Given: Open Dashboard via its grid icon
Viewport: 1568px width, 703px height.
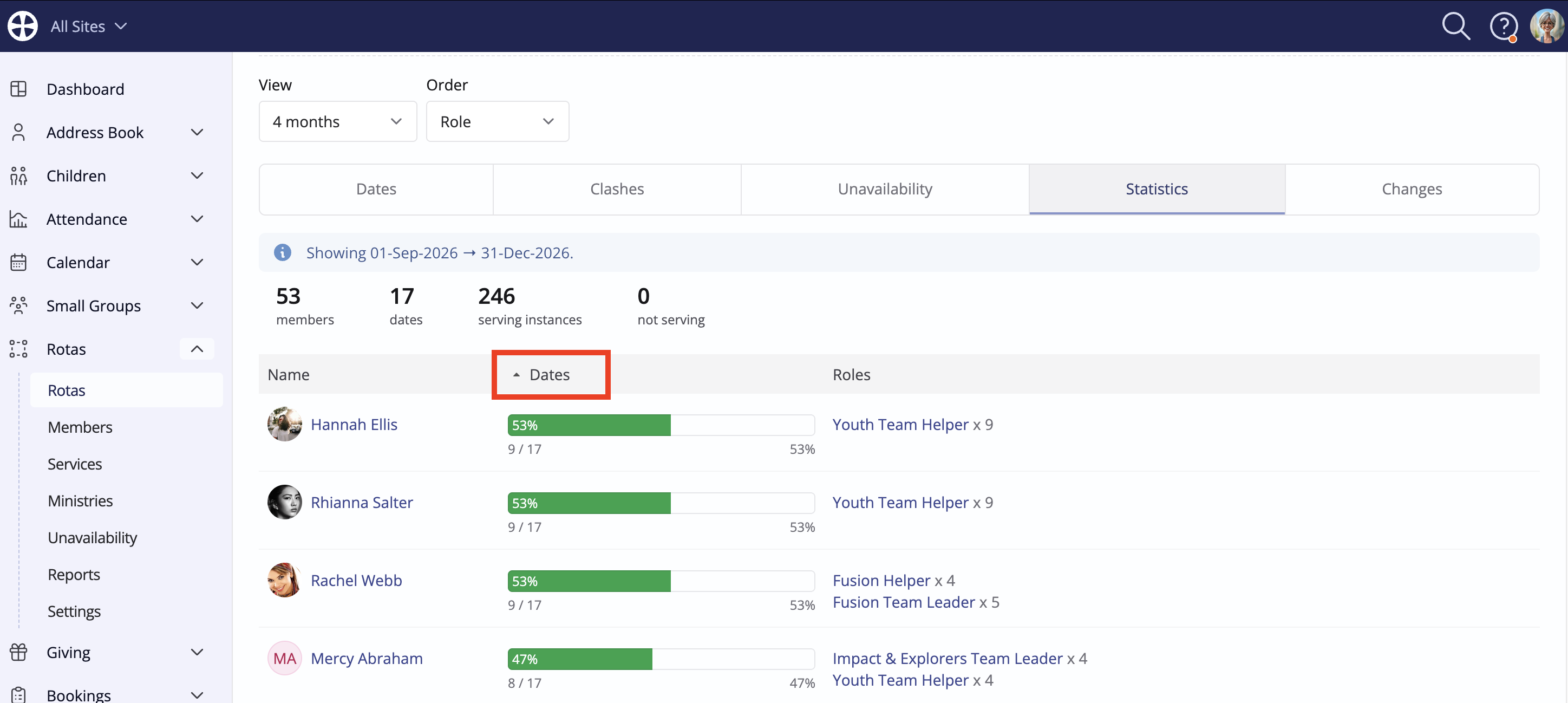Looking at the screenshot, I should click(x=18, y=89).
